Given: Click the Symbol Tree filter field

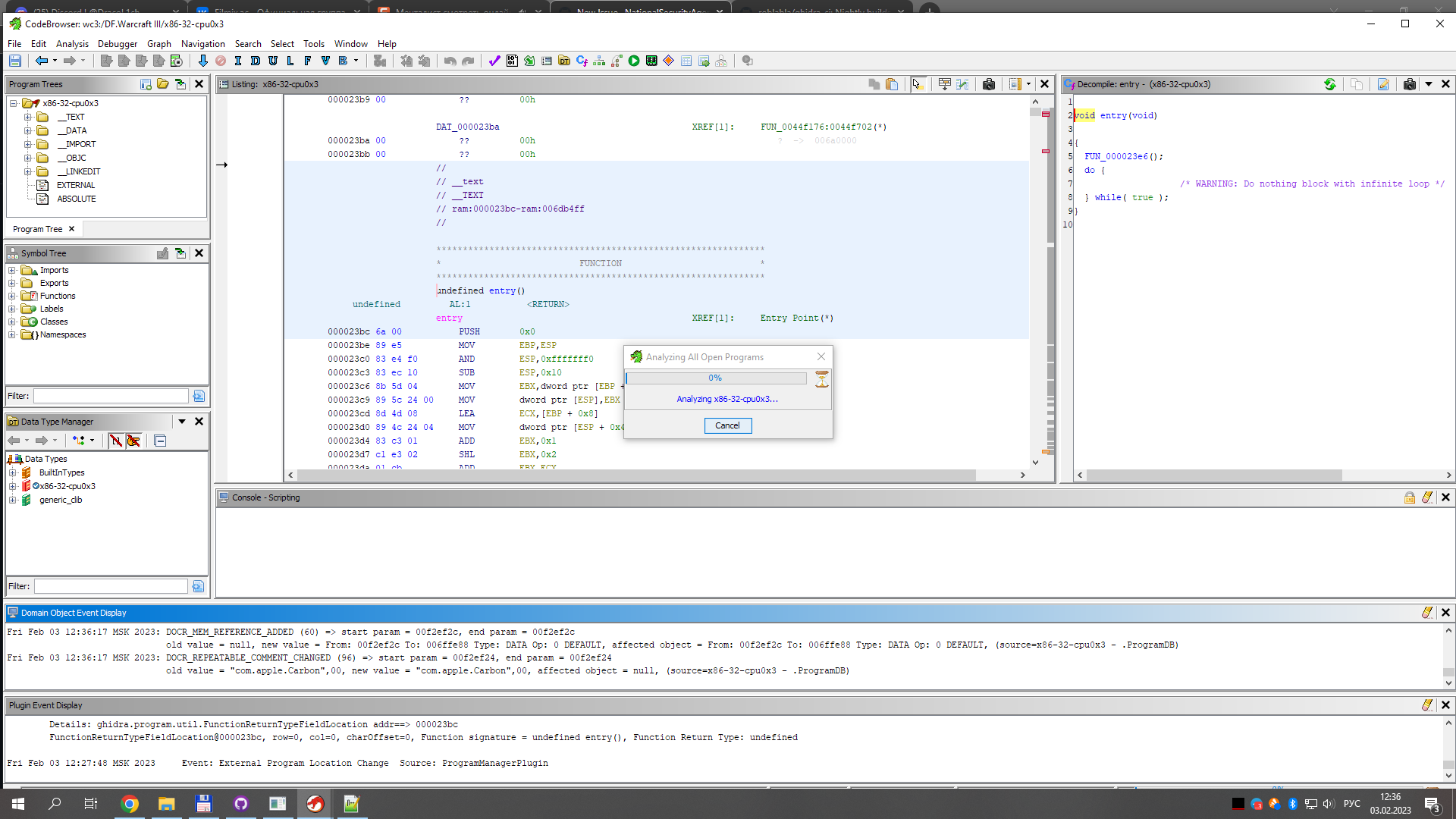Looking at the screenshot, I should pos(110,395).
